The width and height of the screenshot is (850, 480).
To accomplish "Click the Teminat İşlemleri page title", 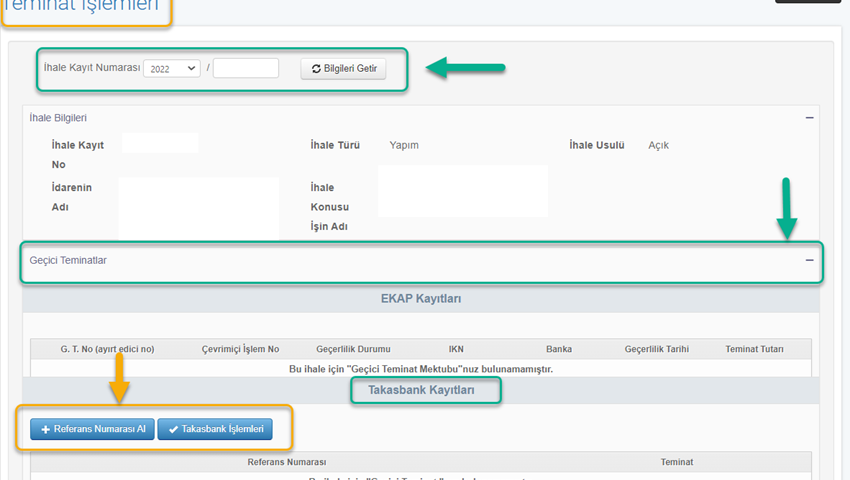I will pos(81,6).
